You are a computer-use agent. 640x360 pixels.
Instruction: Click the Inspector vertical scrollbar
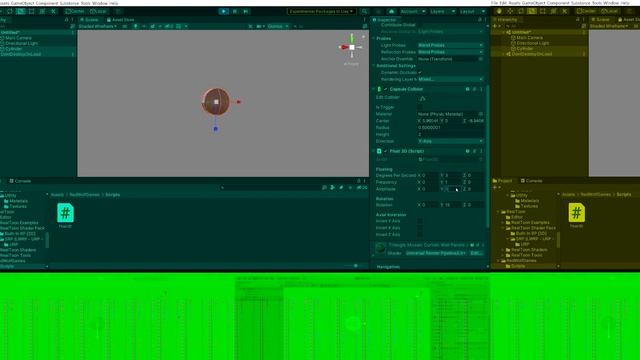click(488, 155)
